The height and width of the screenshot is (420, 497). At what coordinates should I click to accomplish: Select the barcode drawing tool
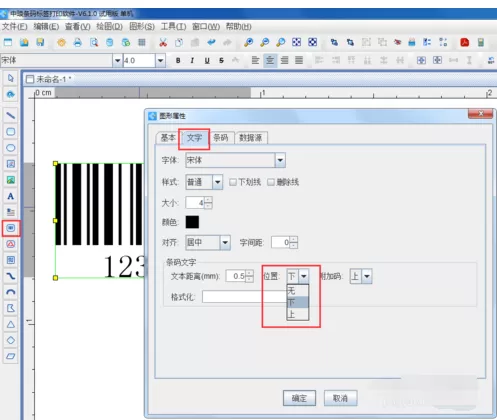click(11, 228)
